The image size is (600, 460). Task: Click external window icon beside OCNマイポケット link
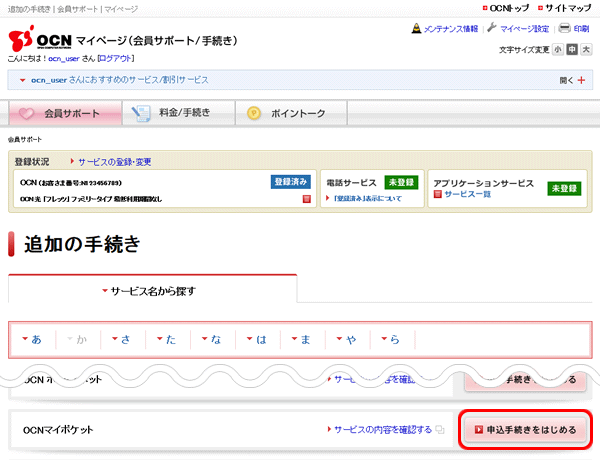pyautogui.click(x=440, y=430)
